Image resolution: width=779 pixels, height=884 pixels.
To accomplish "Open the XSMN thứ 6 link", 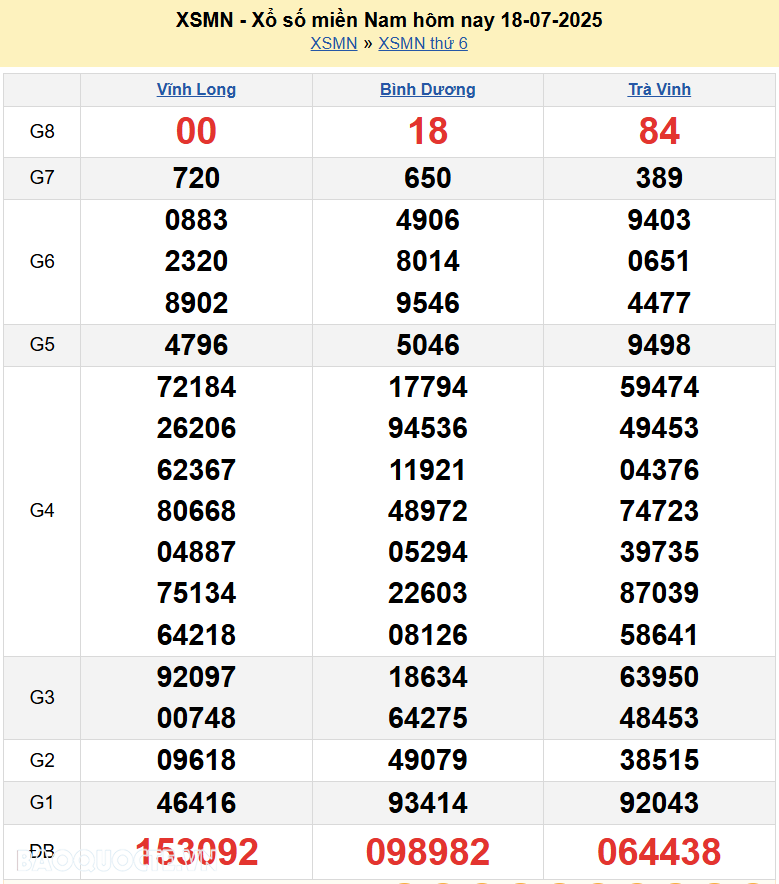I will click(422, 43).
